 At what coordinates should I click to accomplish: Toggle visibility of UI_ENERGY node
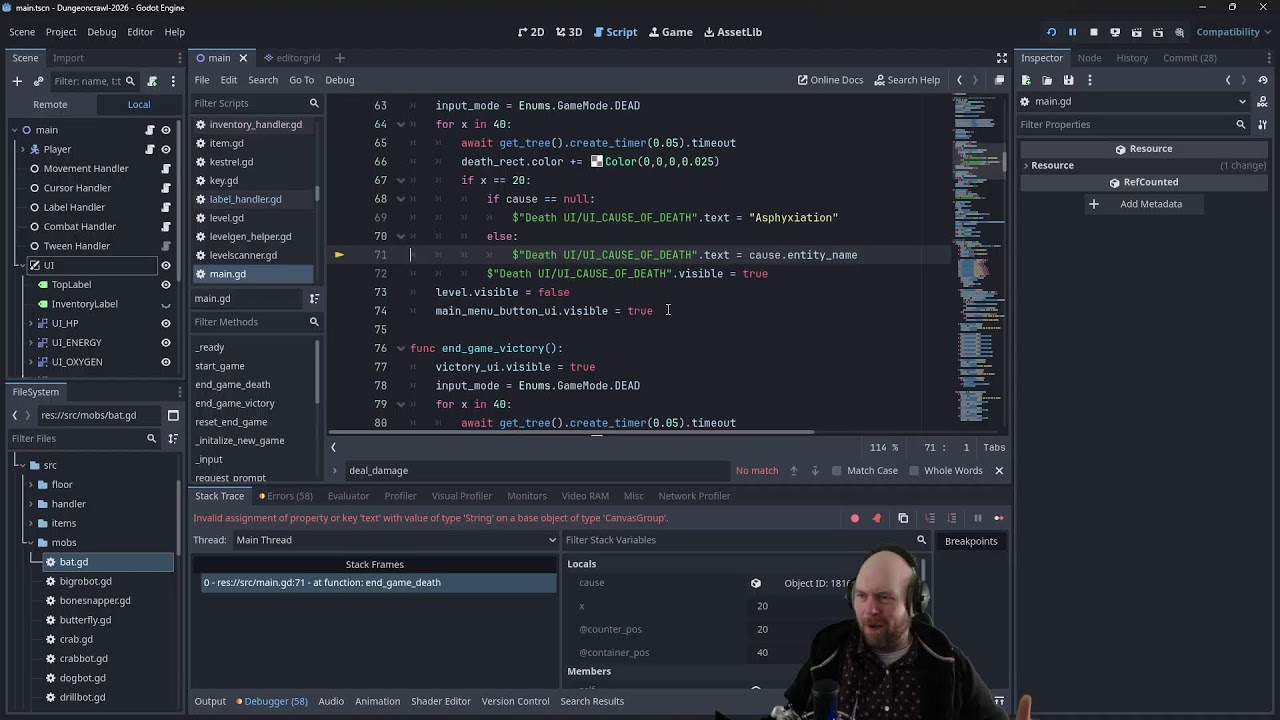166,343
